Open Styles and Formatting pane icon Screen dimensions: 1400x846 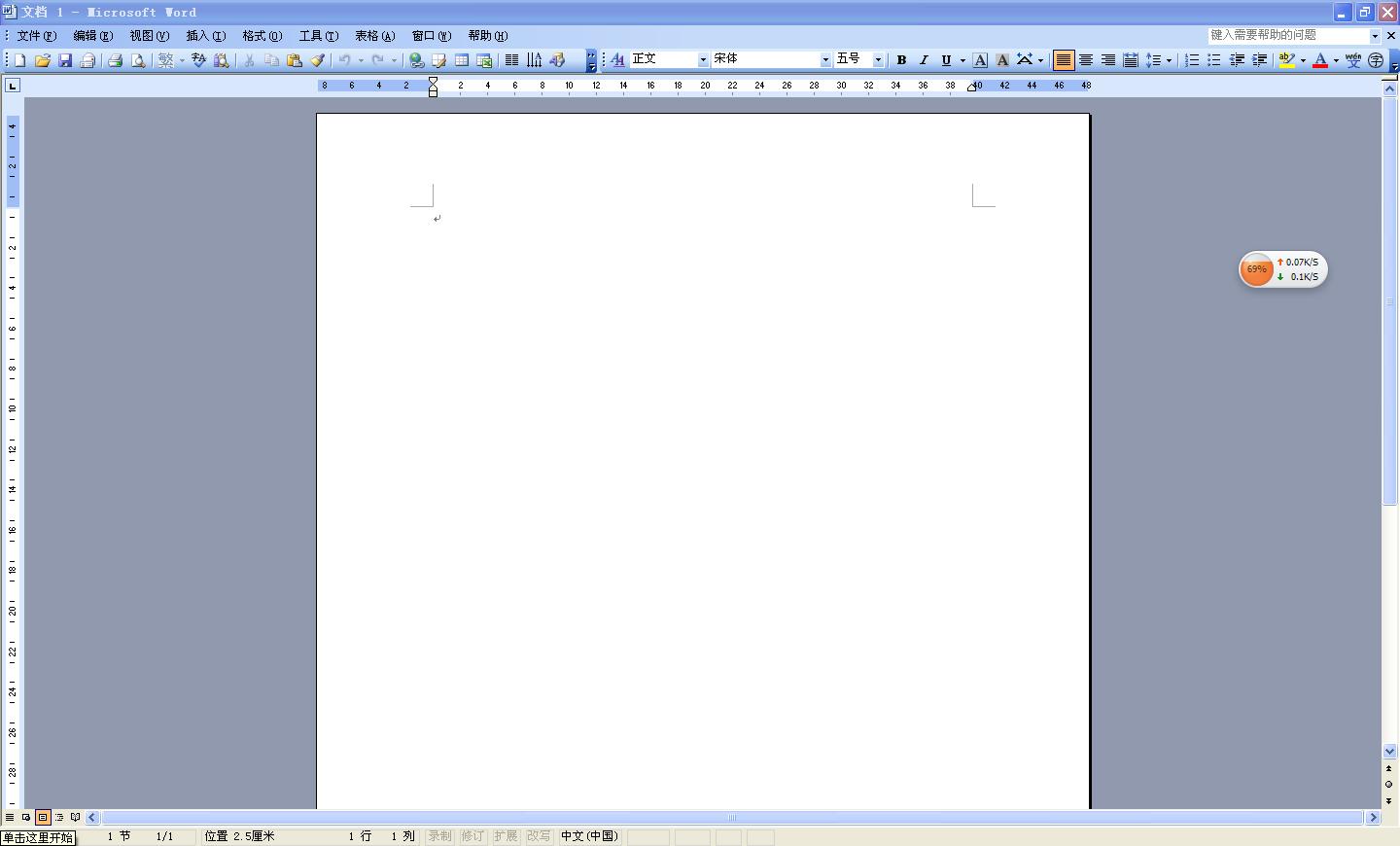(617, 60)
